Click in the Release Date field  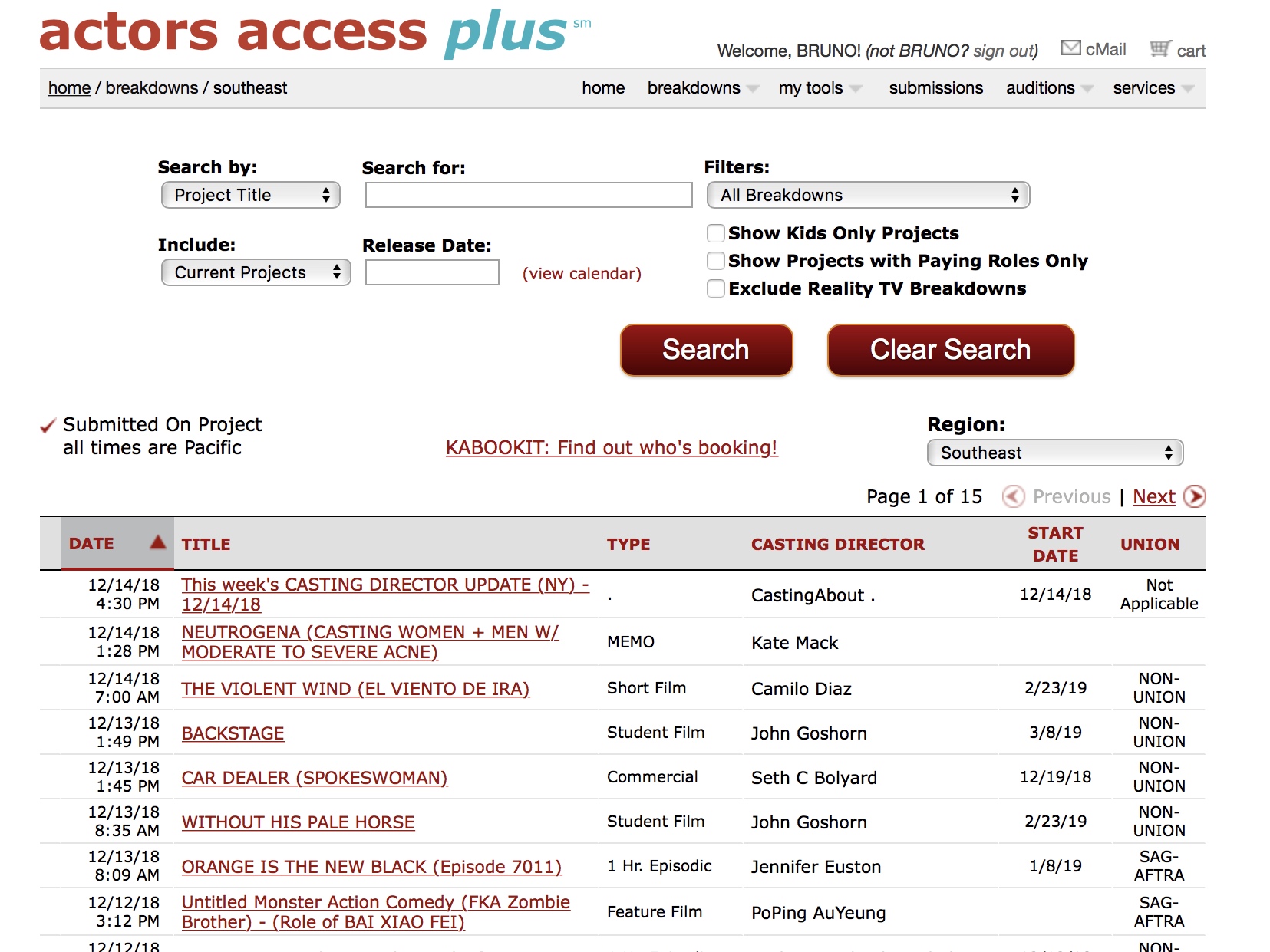click(x=432, y=272)
